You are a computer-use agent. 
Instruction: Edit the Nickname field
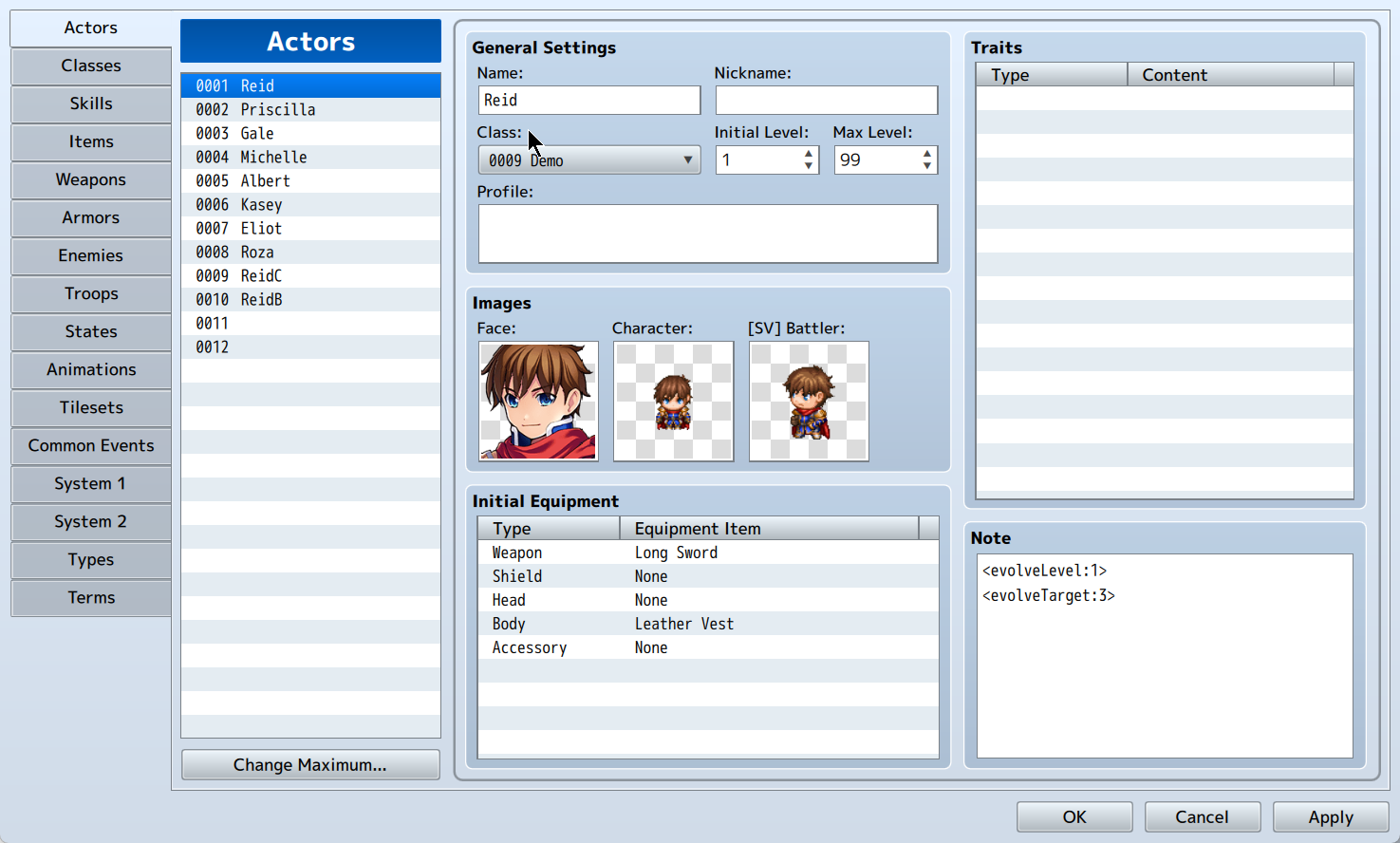tap(826, 100)
